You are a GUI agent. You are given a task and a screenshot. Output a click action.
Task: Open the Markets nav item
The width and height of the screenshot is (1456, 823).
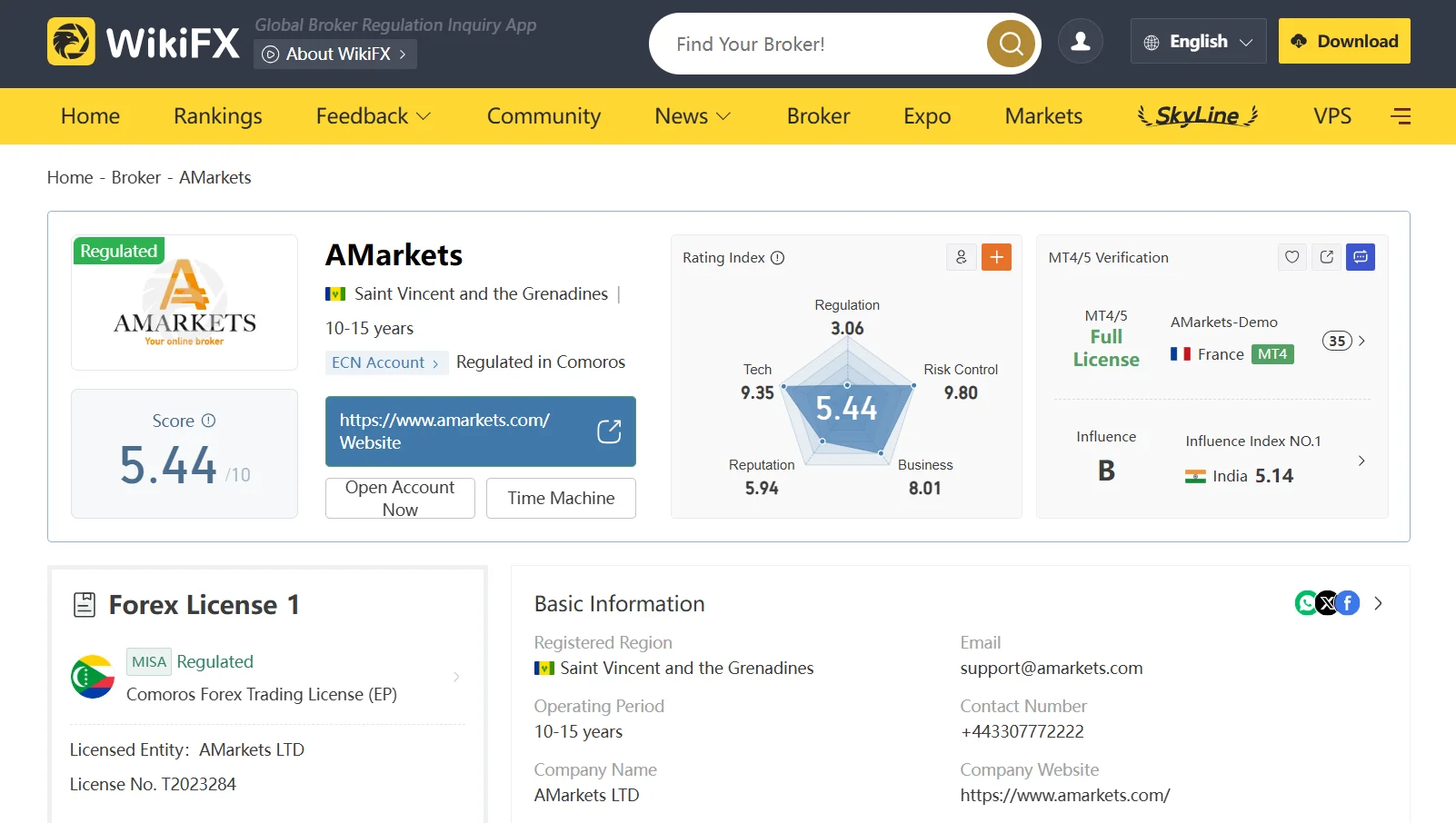(x=1043, y=116)
